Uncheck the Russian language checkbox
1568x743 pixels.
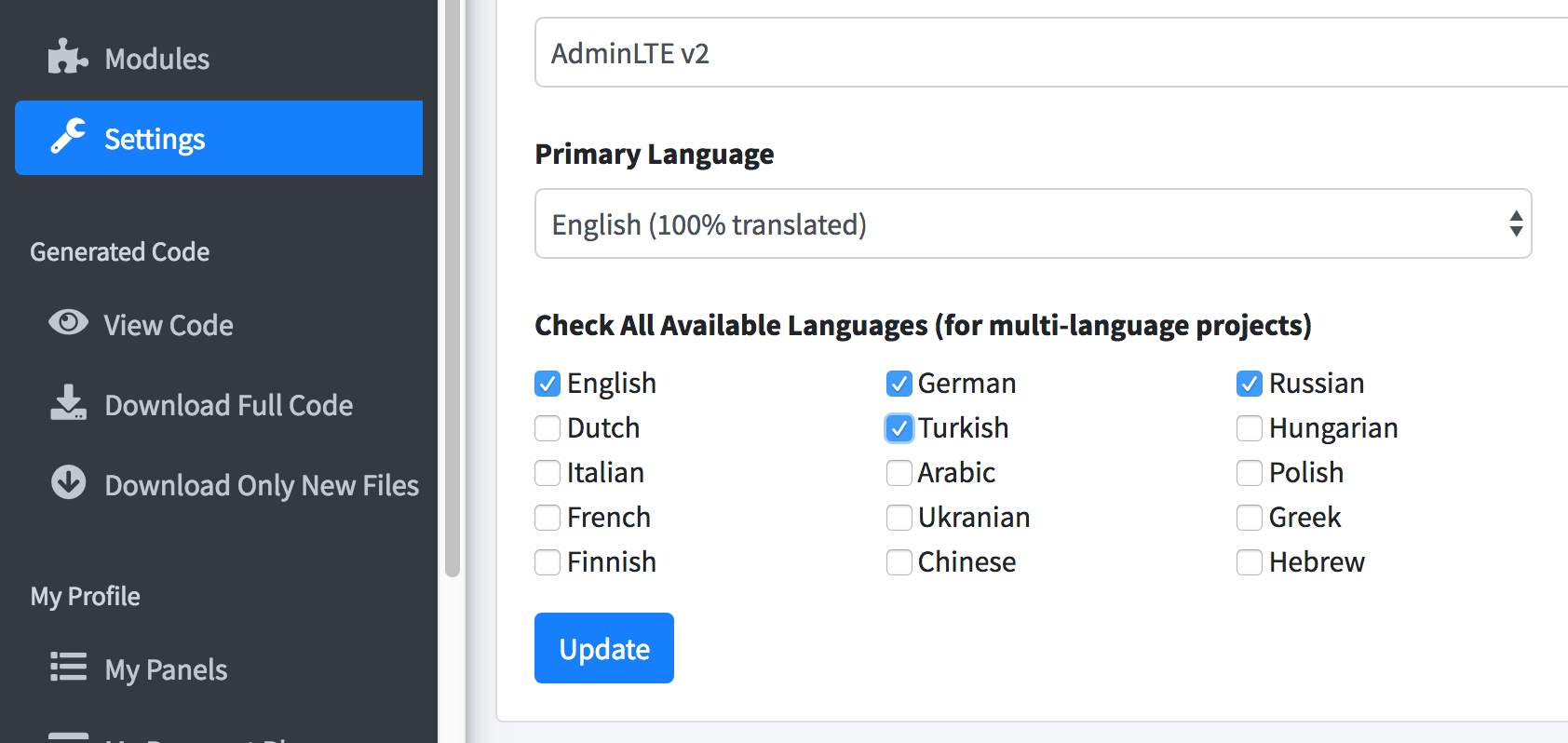1250,384
